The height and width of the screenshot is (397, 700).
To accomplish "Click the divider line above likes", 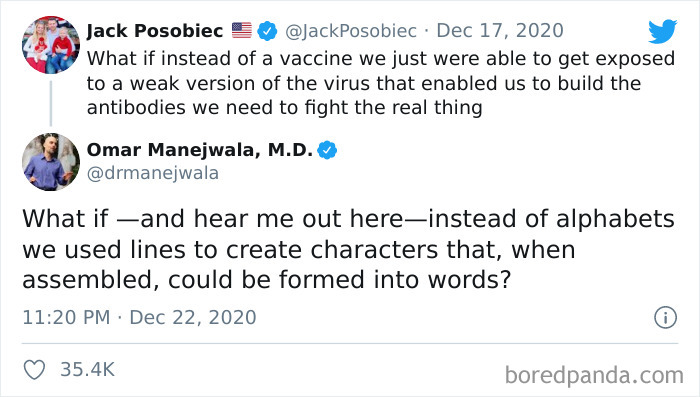I will click(x=350, y=344).
